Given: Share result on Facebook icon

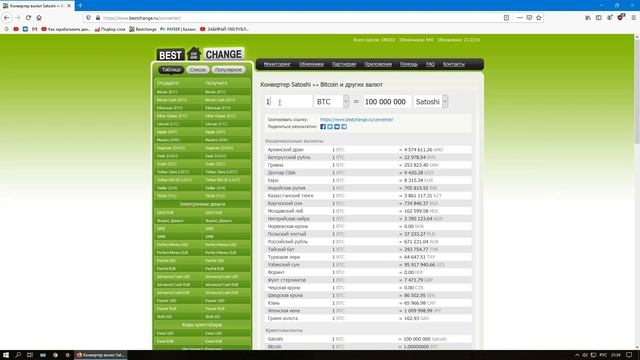Looking at the screenshot, I should point(323,127).
